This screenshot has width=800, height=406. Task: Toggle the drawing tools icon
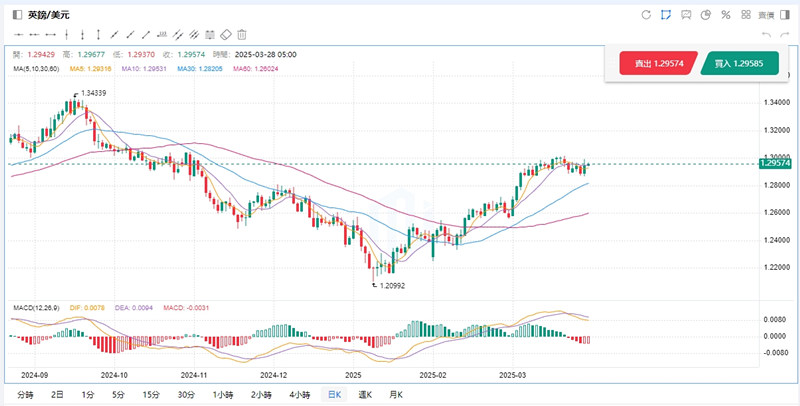click(666, 15)
